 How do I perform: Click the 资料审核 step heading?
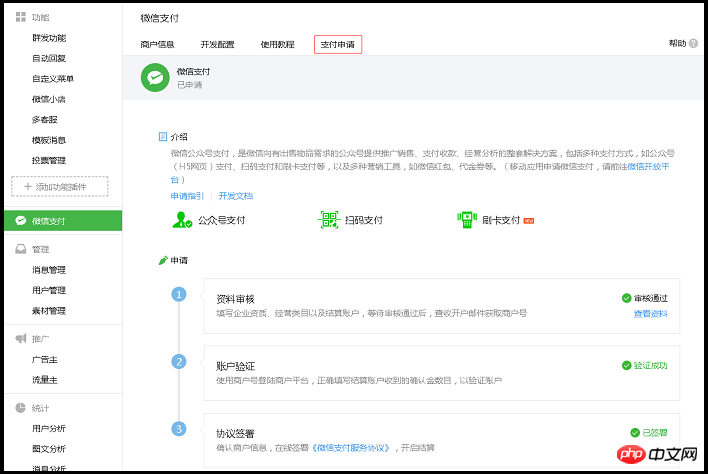(235, 299)
